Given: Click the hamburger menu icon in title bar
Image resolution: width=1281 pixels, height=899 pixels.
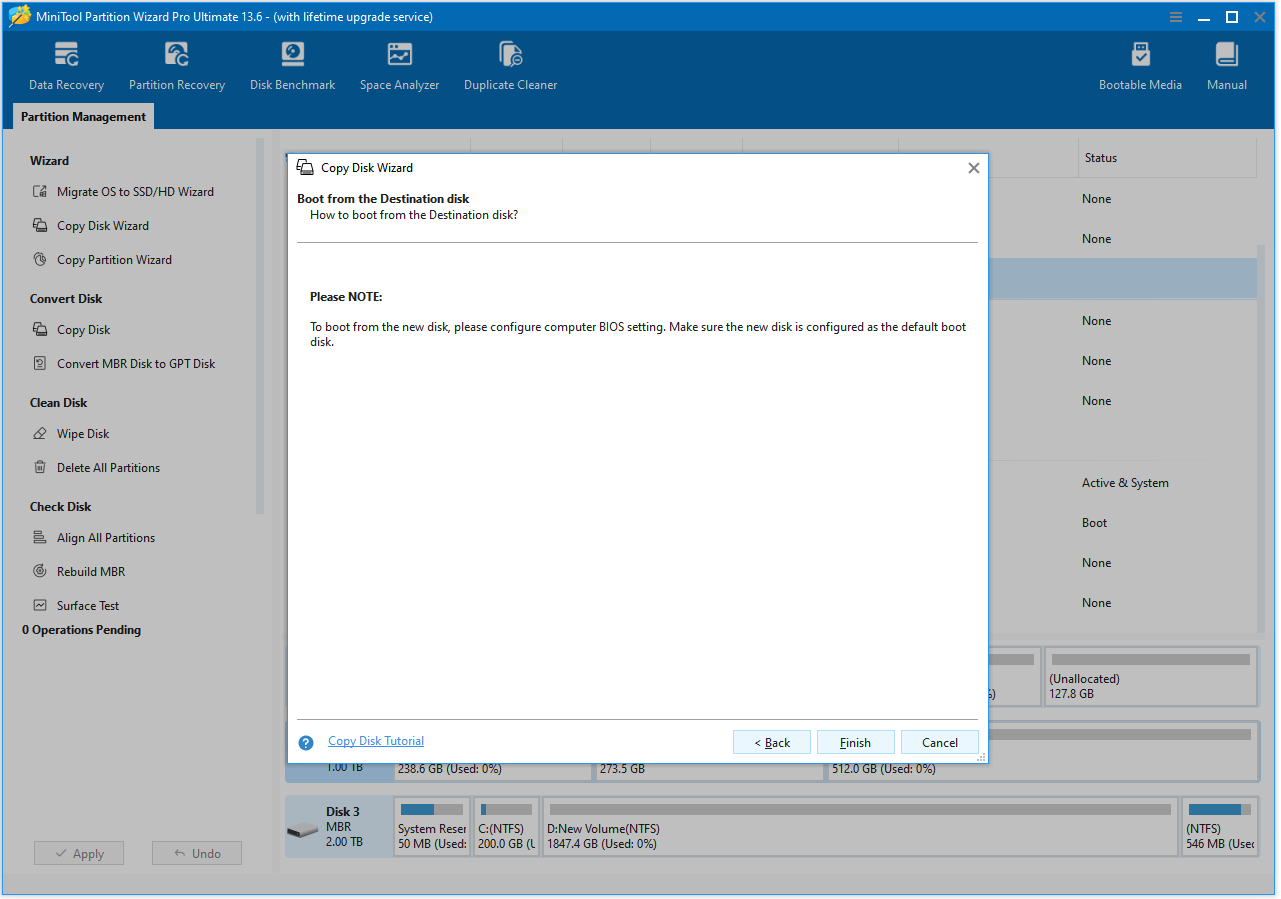Looking at the screenshot, I should coord(1176,17).
